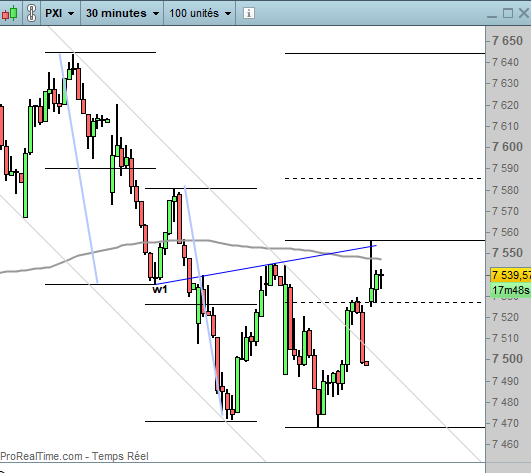Click the 7 480 price axis label

coord(505,402)
